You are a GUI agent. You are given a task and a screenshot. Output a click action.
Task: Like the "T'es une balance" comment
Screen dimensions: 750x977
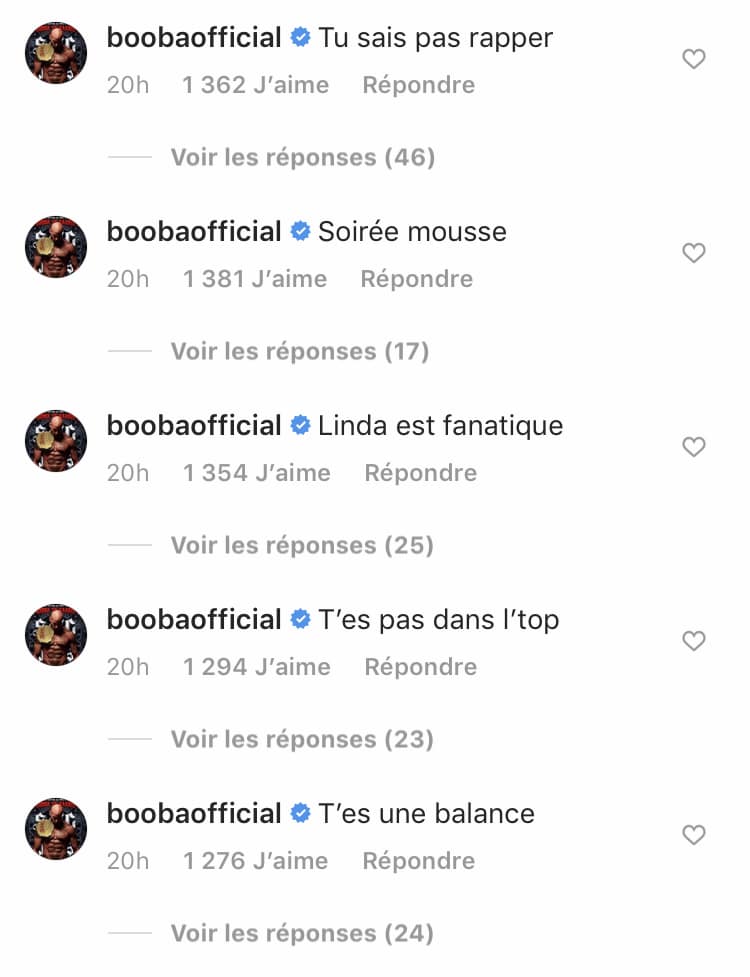click(693, 835)
